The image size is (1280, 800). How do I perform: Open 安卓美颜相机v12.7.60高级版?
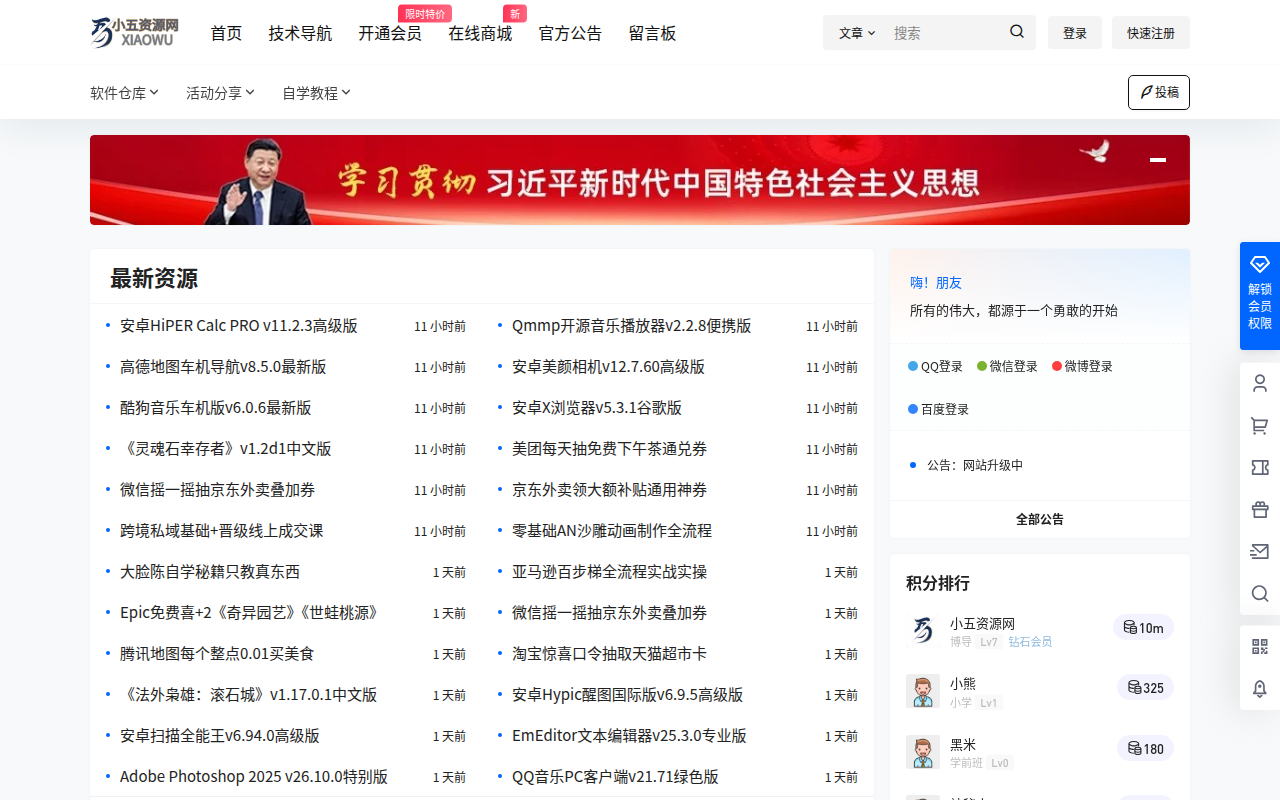click(608, 367)
